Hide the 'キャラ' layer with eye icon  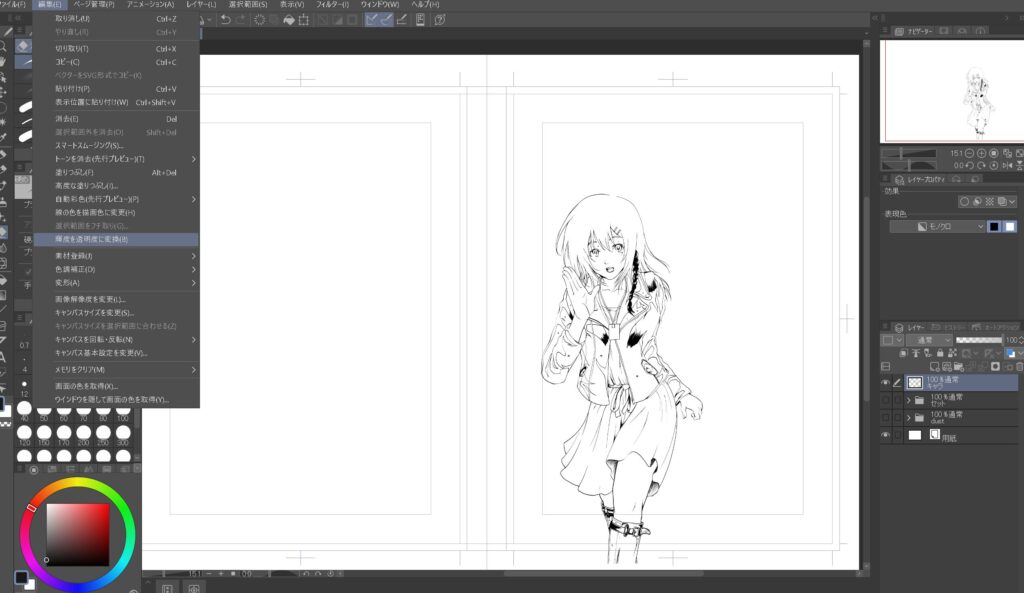(x=885, y=382)
